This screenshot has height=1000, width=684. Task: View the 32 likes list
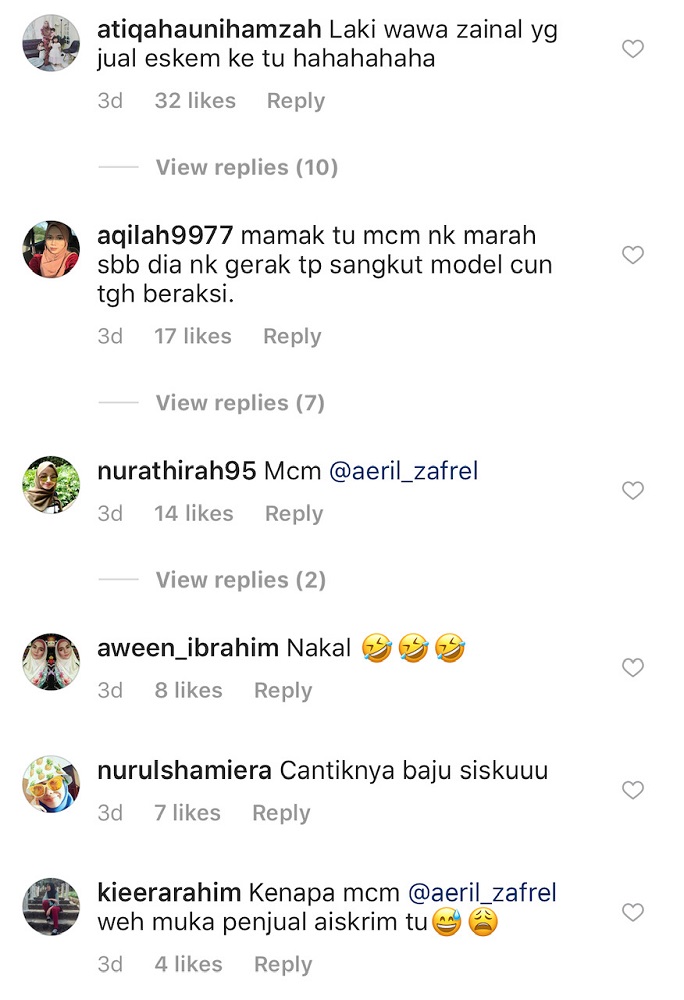click(195, 101)
